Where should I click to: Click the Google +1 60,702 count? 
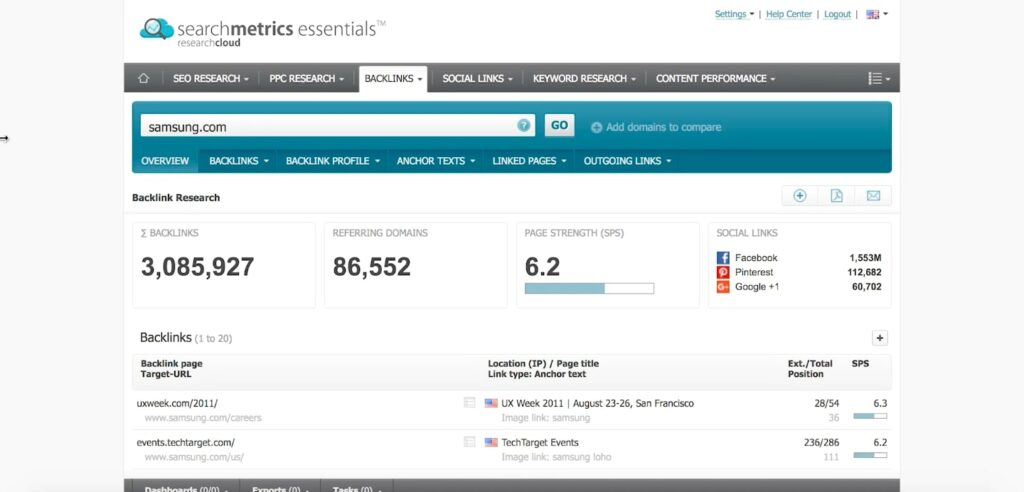tap(867, 287)
